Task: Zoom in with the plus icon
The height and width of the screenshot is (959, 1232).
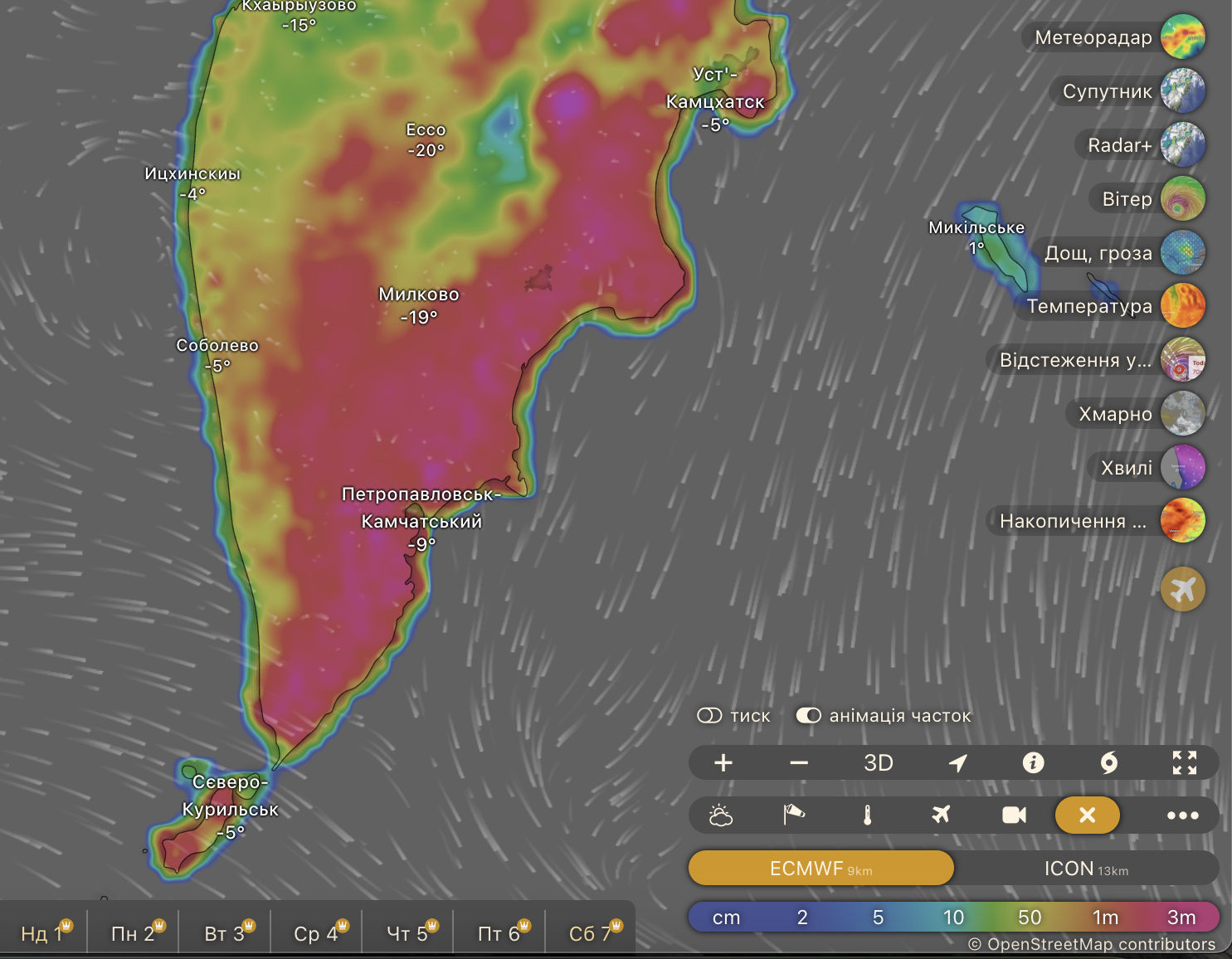Action: 723,762
